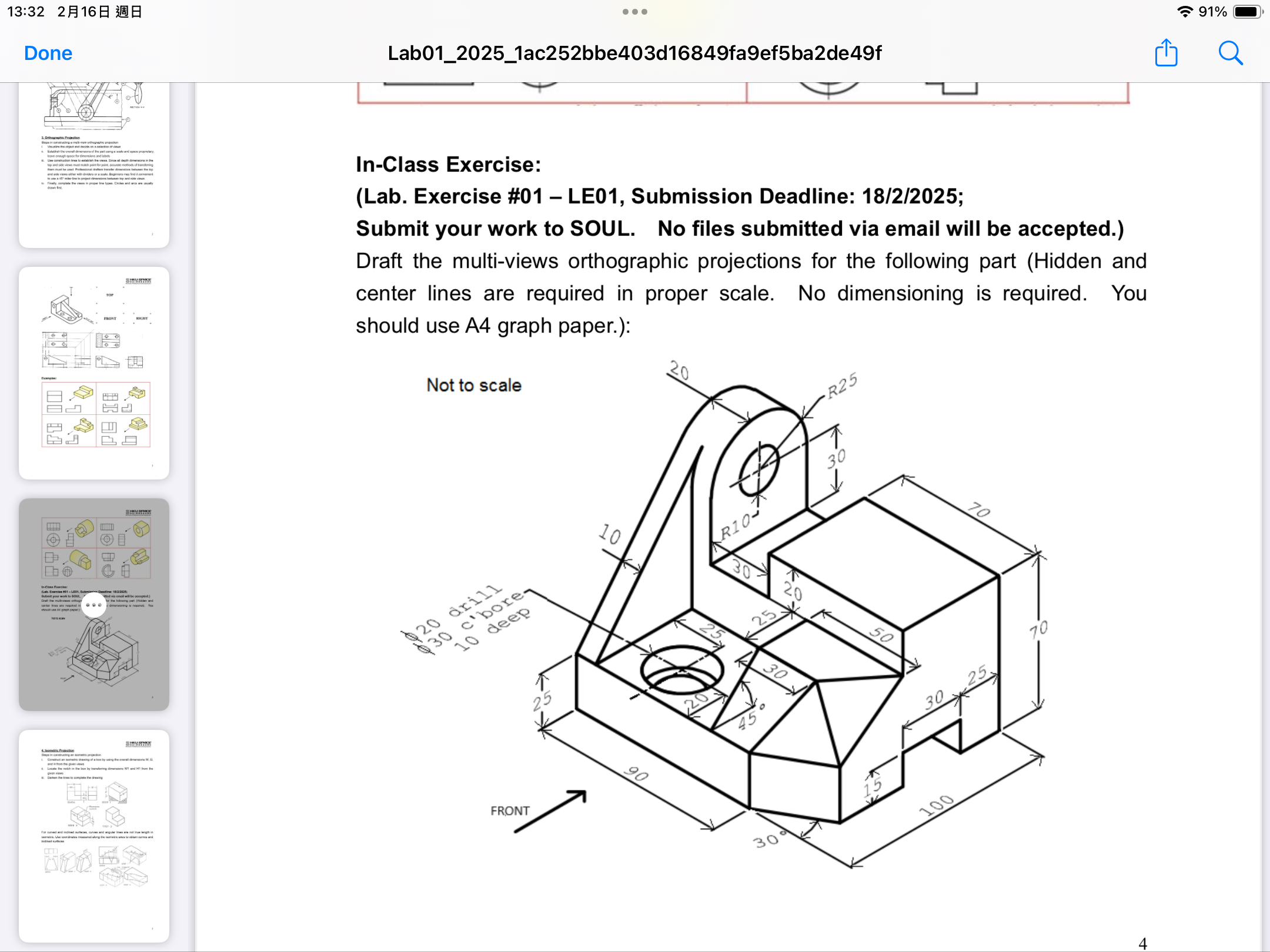The image size is (1270, 952).
Task: Open options on selected page thumbnail
Action: click(94, 605)
